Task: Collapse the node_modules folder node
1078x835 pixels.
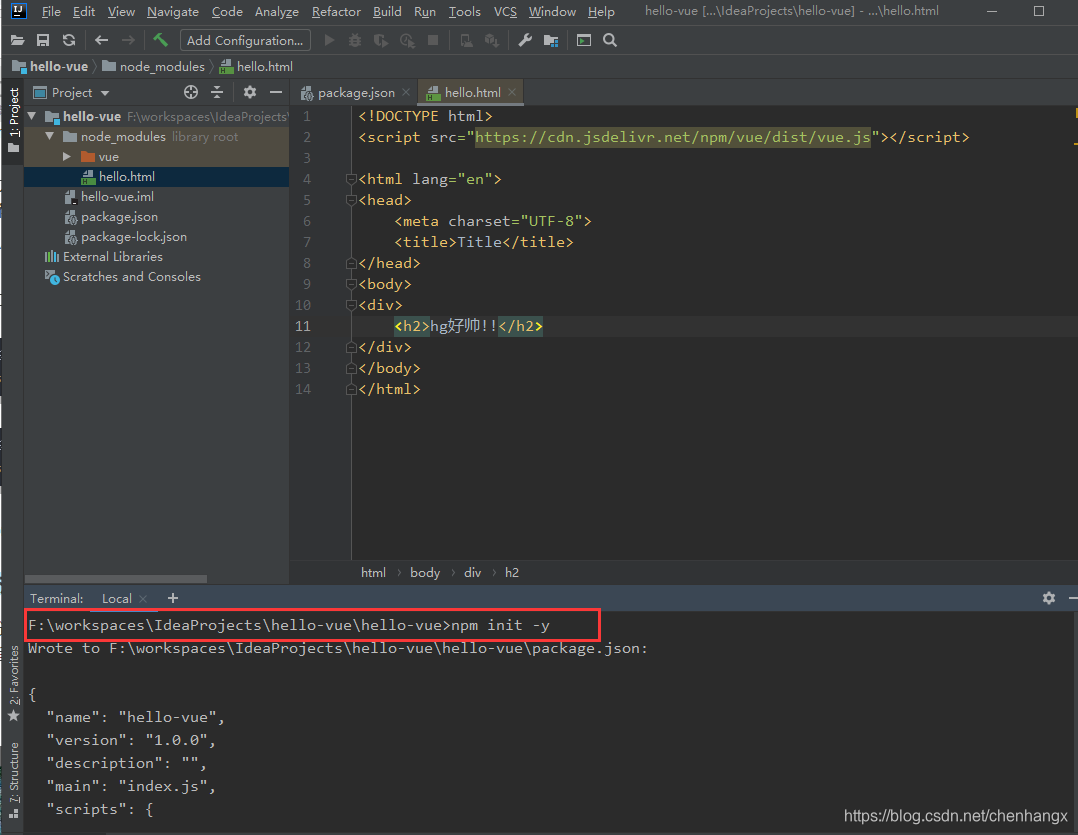Action: (x=50, y=136)
